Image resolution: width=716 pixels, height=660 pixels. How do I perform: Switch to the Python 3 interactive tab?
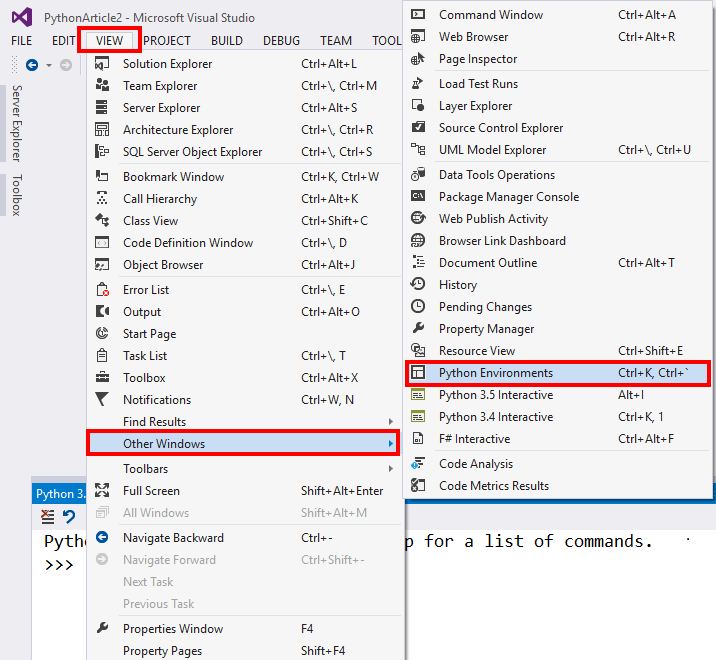59,494
